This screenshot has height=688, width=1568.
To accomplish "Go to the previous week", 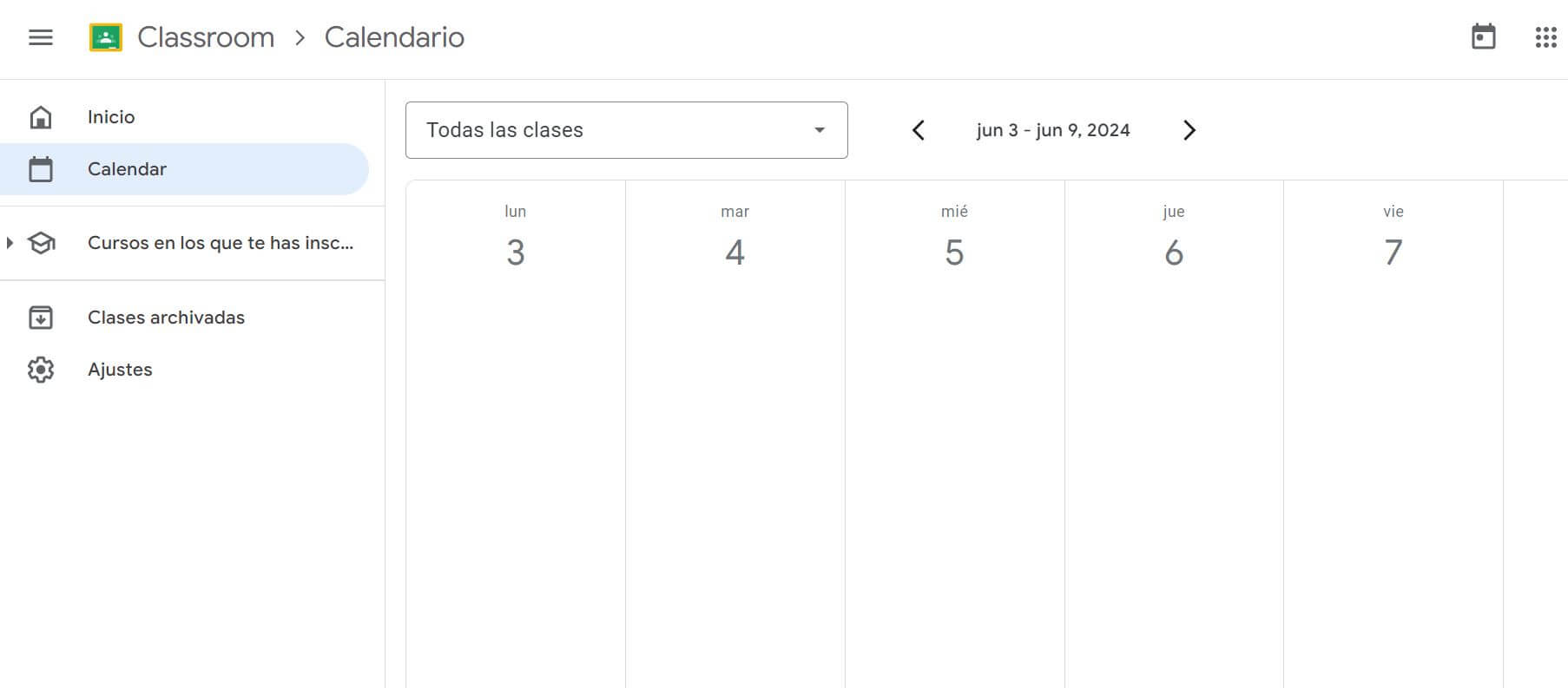I will [918, 129].
